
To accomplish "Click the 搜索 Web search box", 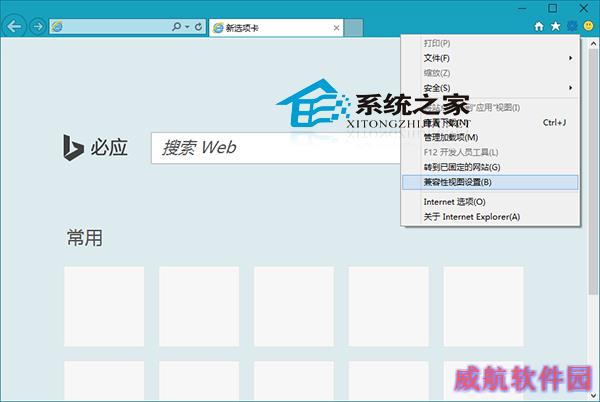I will click(276, 148).
